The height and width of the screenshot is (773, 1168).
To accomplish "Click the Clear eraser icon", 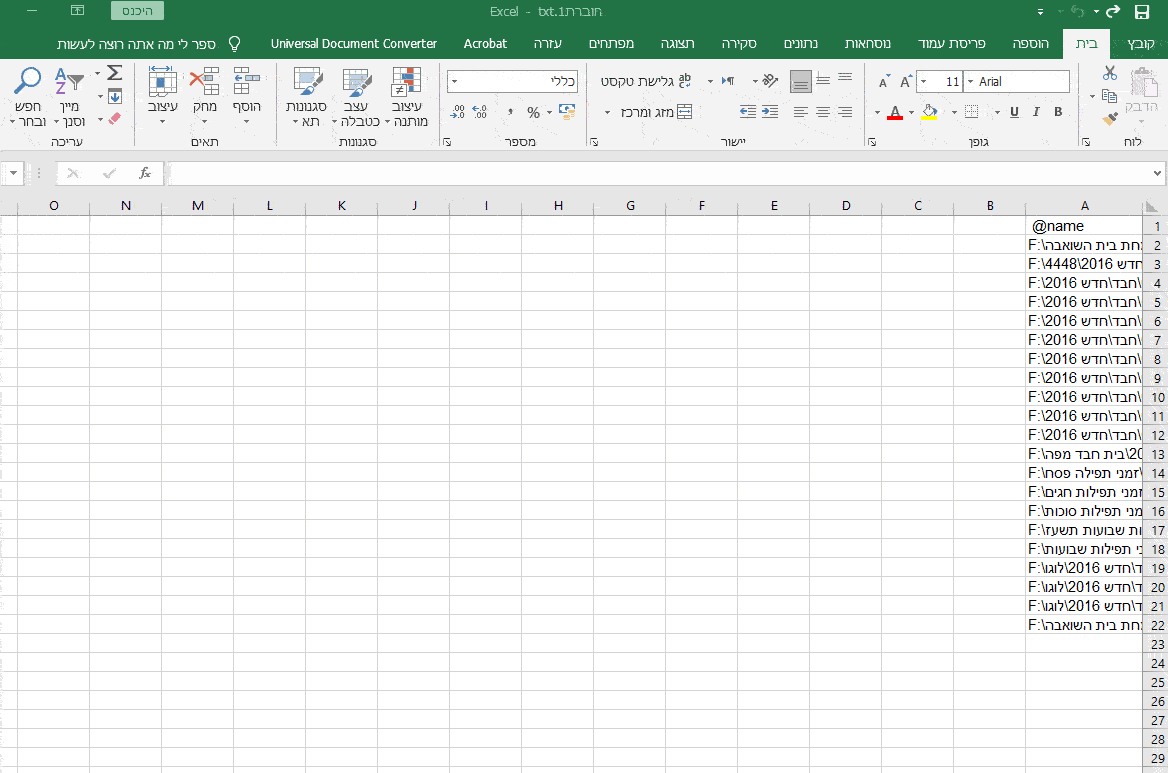I will pos(115,118).
